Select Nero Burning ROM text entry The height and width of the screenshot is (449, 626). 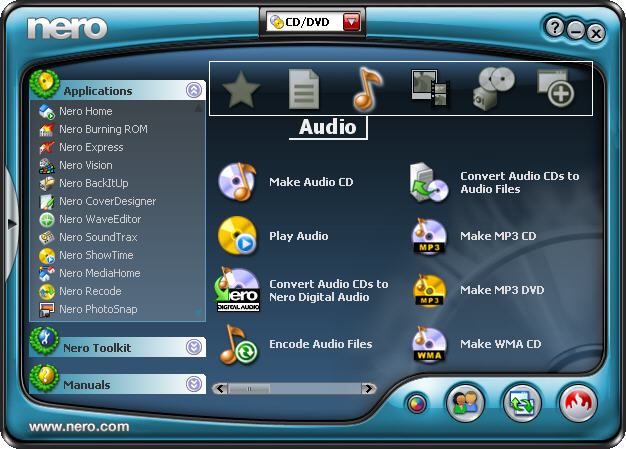click(x=103, y=129)
